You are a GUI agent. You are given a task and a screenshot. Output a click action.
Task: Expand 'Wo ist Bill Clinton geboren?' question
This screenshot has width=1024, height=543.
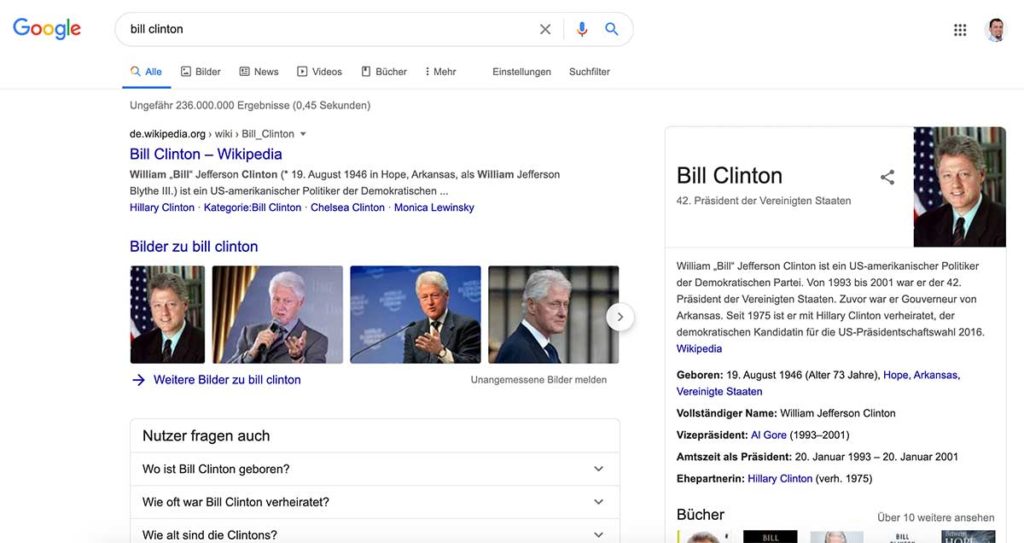point(375,469)
